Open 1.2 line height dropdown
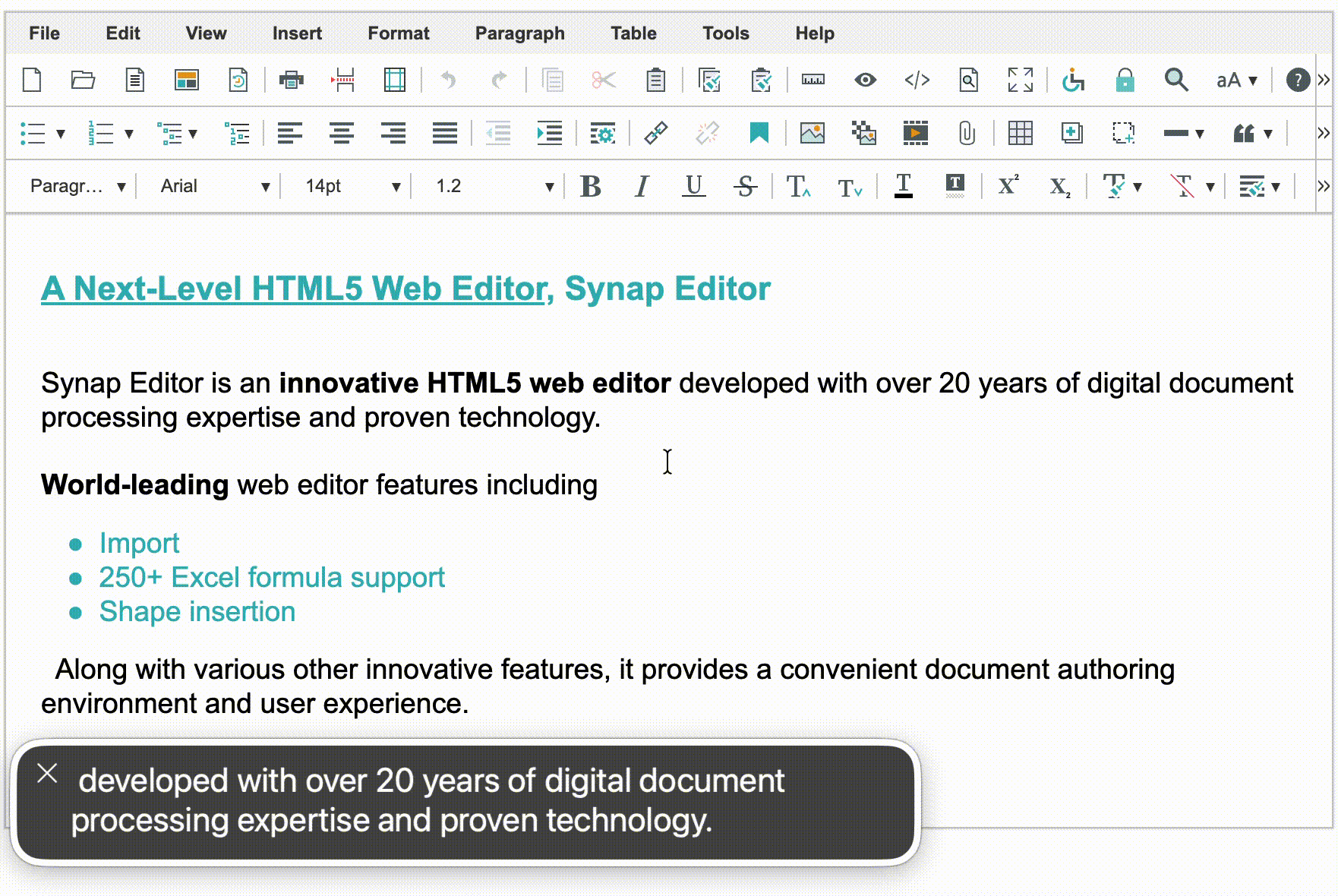This screenshot has width=1338, height=896. (x=494, y=186)
